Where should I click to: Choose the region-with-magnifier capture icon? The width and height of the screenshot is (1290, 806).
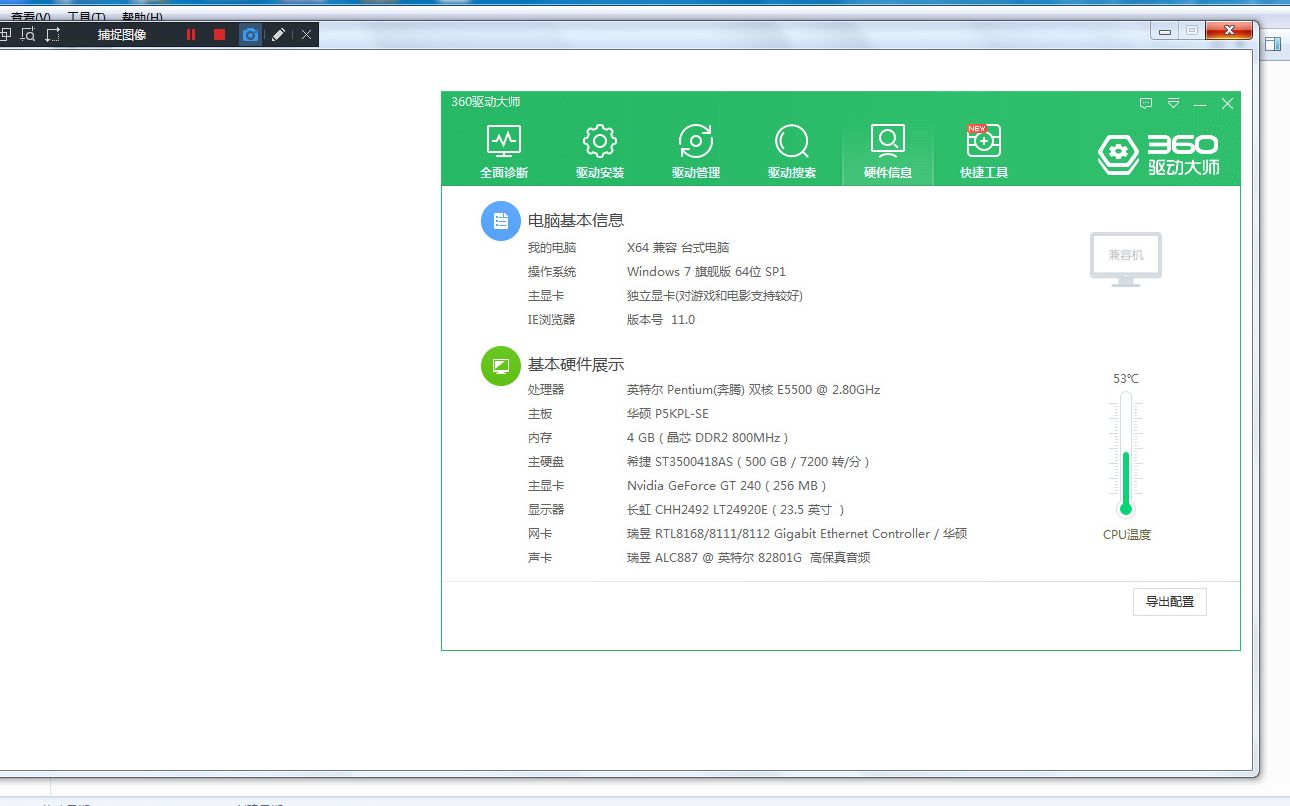(x=28, y=34)
